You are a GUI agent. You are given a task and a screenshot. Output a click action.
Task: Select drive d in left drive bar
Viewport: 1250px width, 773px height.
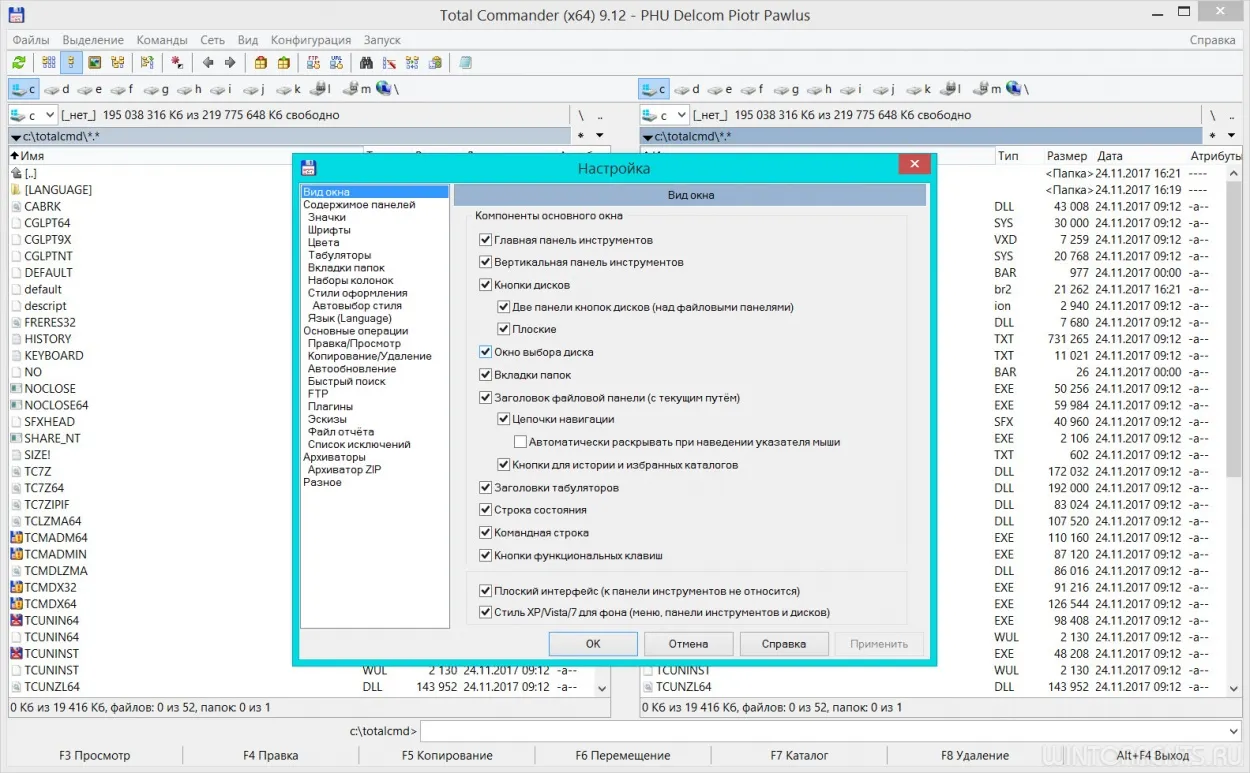point(57,89)
